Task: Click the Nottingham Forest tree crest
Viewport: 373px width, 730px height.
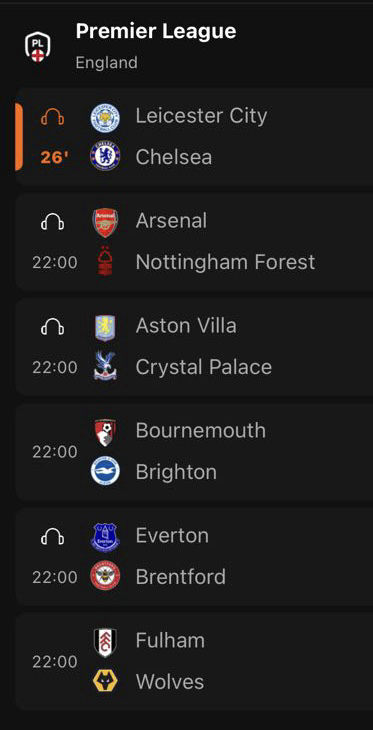Action: [x=105, y=262]
